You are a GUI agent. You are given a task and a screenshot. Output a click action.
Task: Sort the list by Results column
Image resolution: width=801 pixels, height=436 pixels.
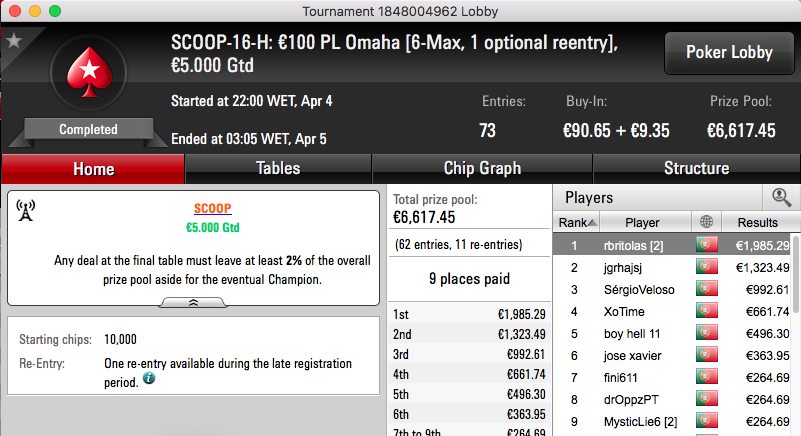[758, 222]
